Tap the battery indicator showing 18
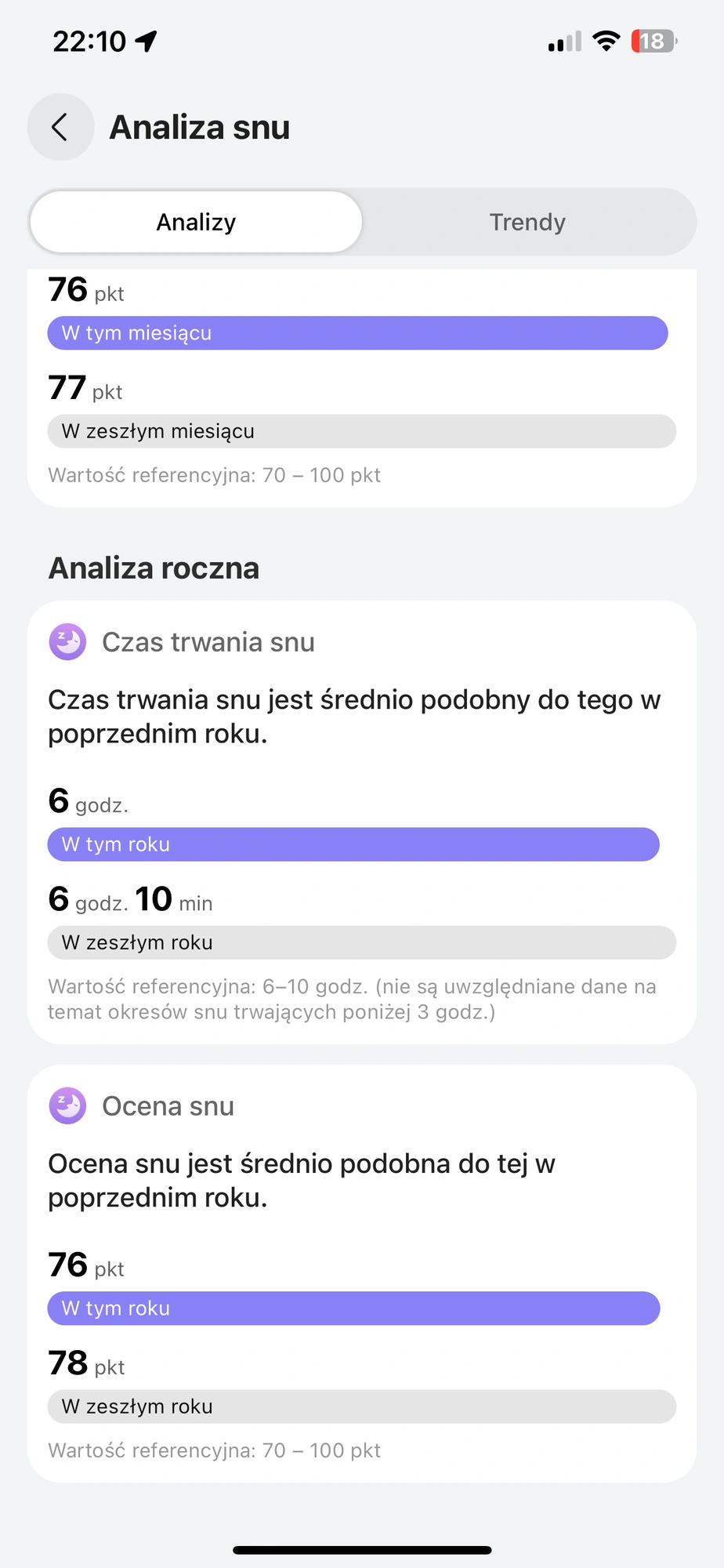Screen dimensions: 724x1568 click(x=653, y=41)
